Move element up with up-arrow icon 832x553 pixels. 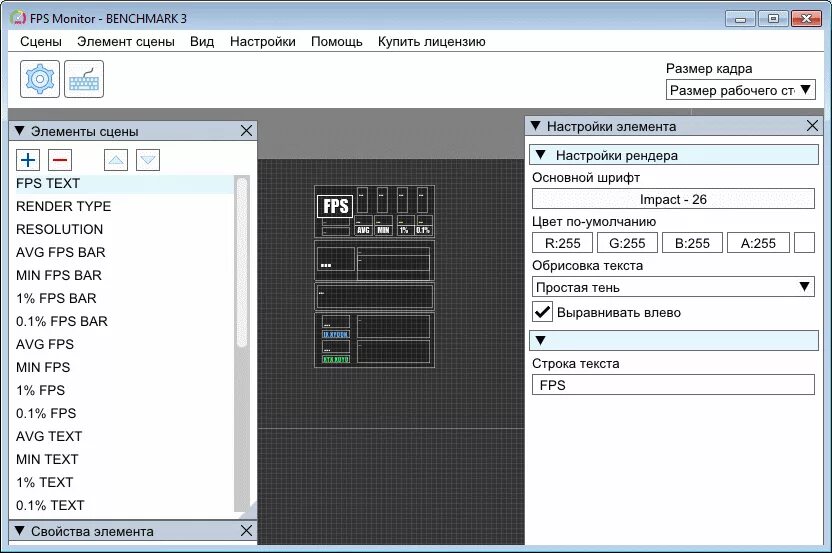pos(116,160)
